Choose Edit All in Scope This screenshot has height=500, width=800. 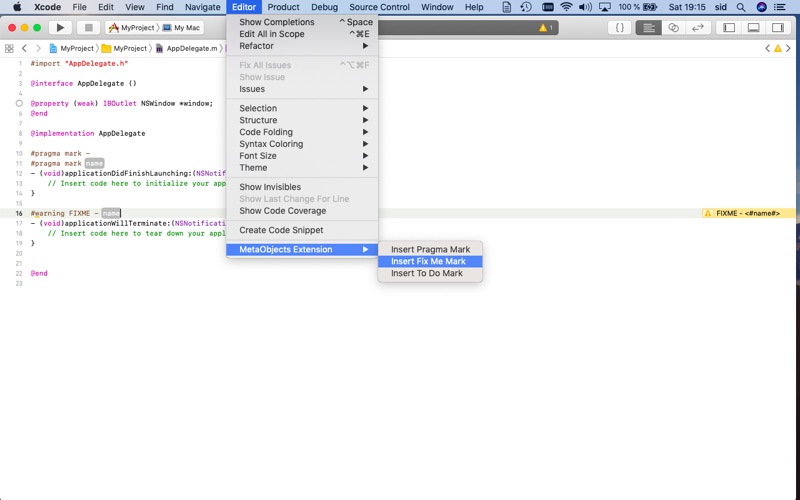pyautogui.click(x=302, y=34)
